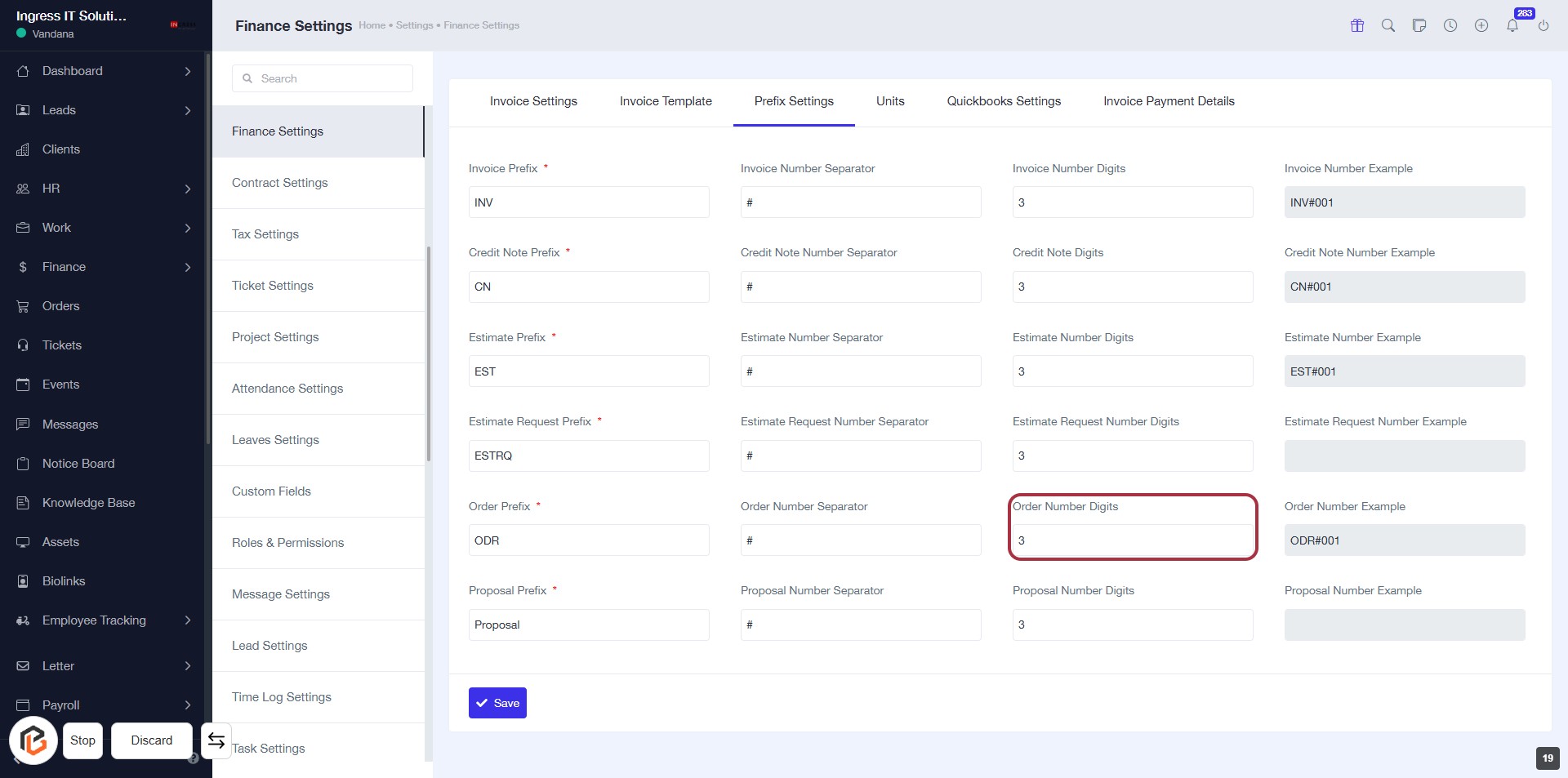Click the swap arrows icon beside Discard
The image size is (1568, 778).
(216, 740)
